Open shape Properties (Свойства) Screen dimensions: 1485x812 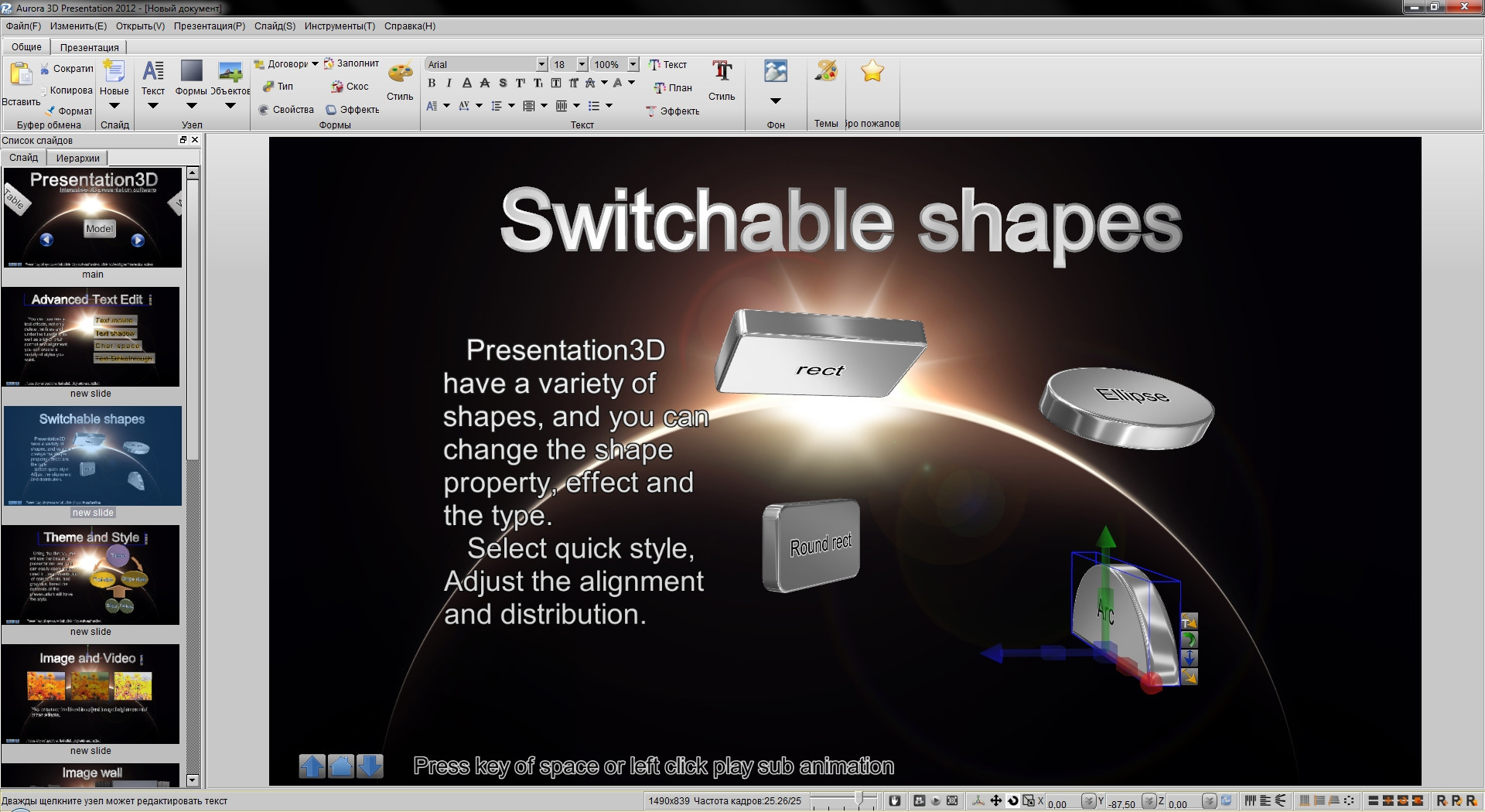coord(286,110)
